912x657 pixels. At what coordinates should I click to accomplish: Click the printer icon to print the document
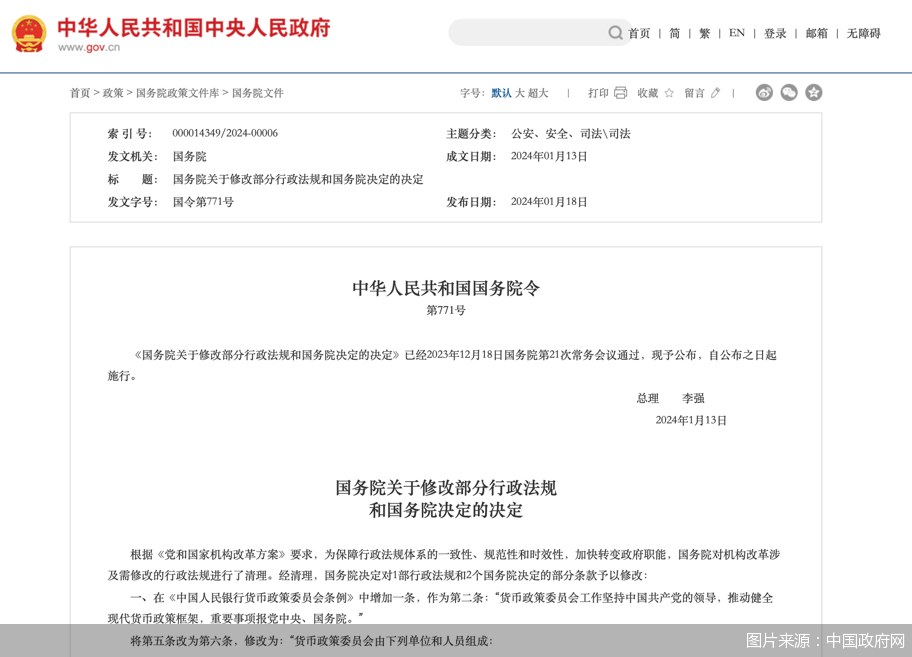click(x=620, y=92)
